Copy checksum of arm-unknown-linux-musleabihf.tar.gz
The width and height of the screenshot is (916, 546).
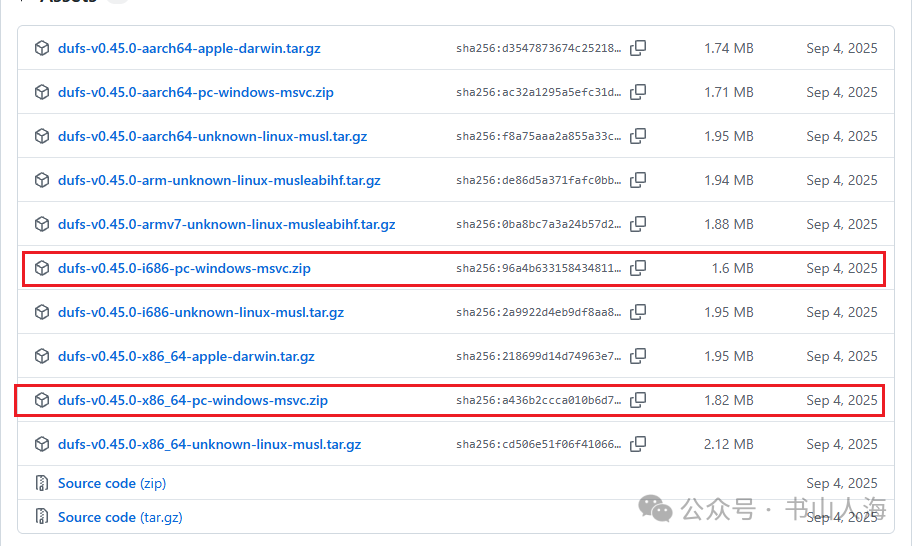coord(638,180)
